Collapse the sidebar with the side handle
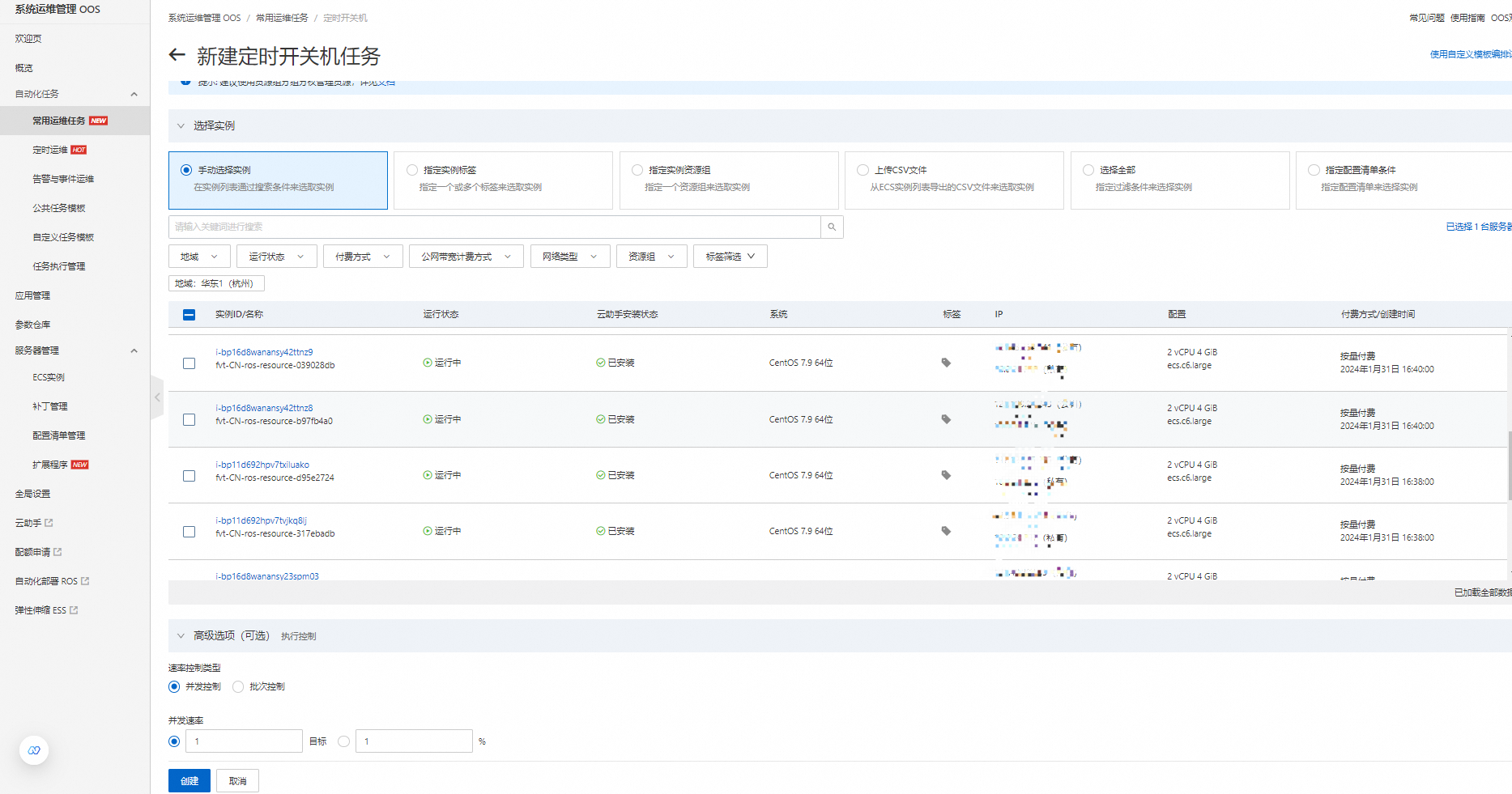Screen dimensions: 1512x794 pyautogui.click(x=157, y=397)
